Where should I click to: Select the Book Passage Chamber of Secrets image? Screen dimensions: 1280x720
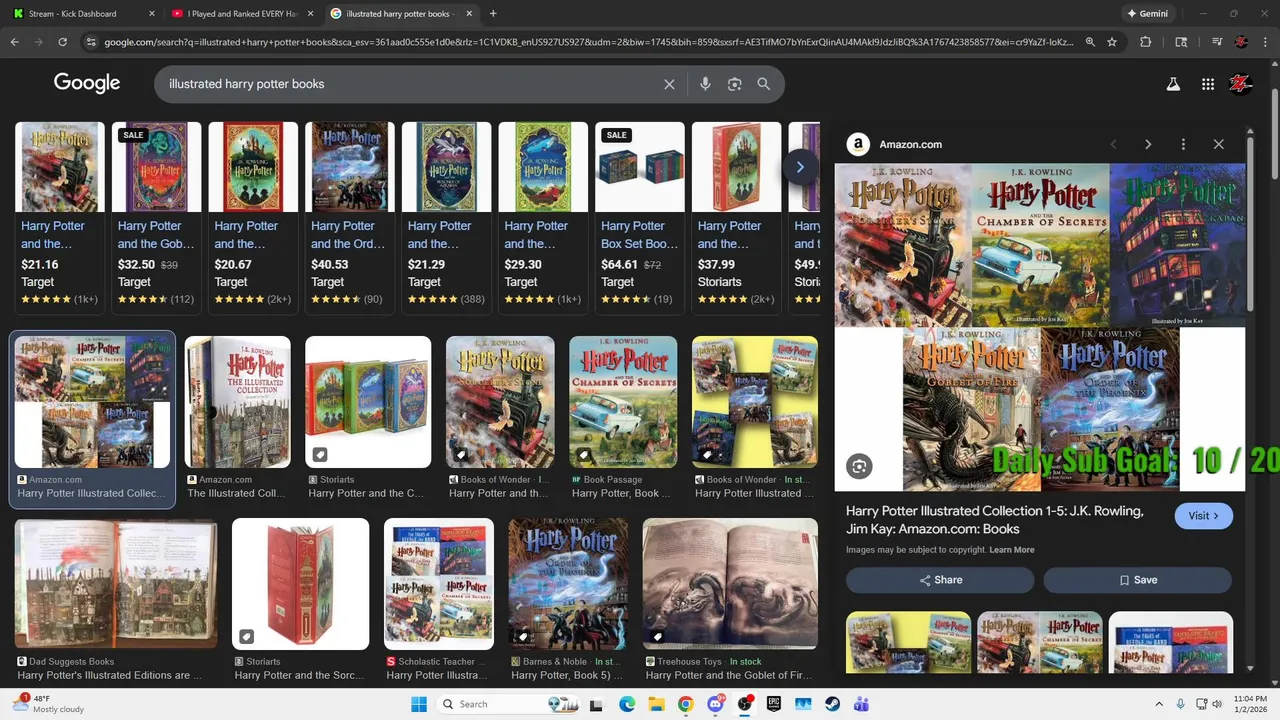[623, 418]
